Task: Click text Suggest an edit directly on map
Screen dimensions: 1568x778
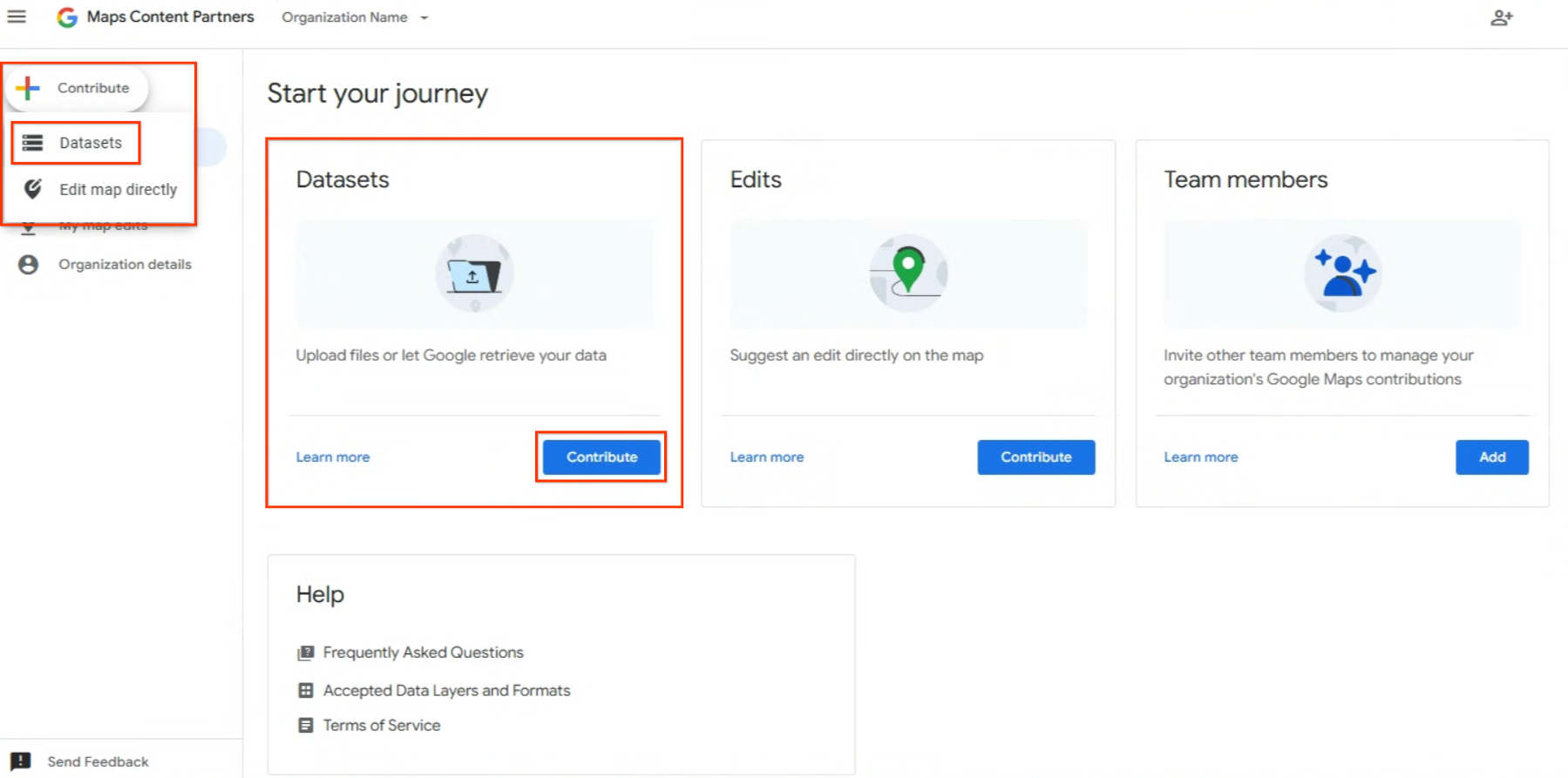Action: pos(856,355)
